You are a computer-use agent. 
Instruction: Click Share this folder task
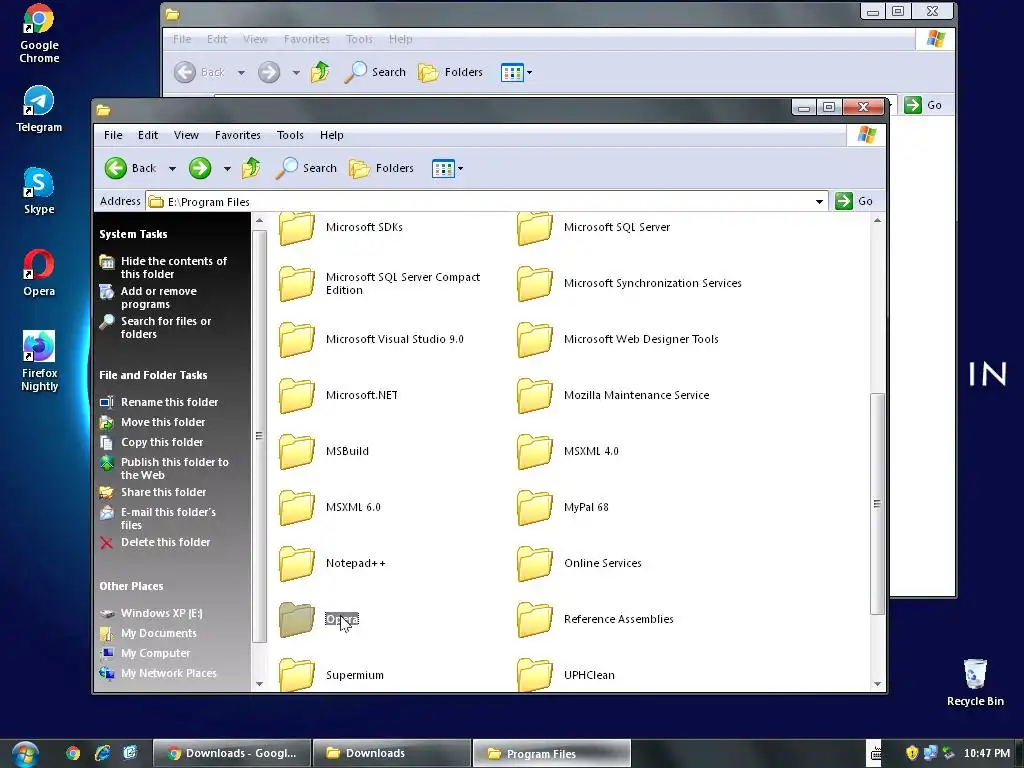163,492
